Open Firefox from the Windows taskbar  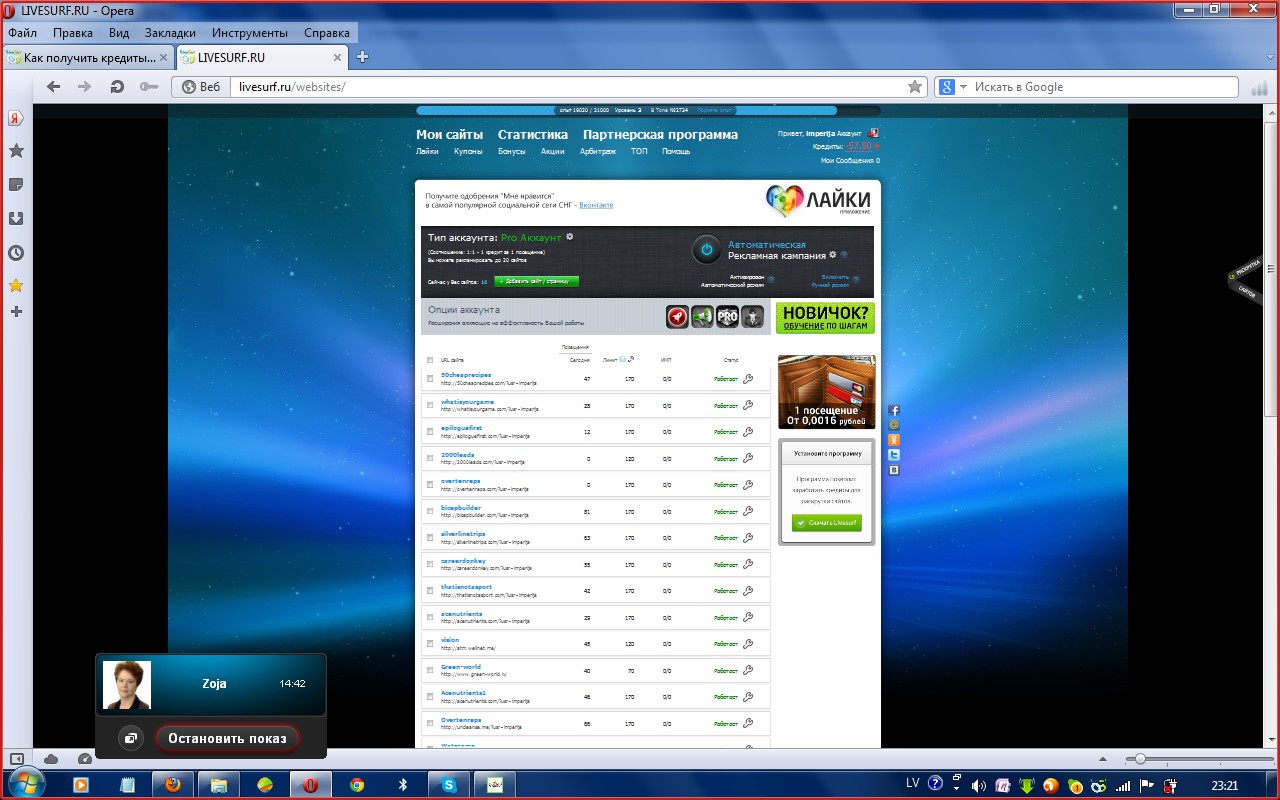[172, 785]
